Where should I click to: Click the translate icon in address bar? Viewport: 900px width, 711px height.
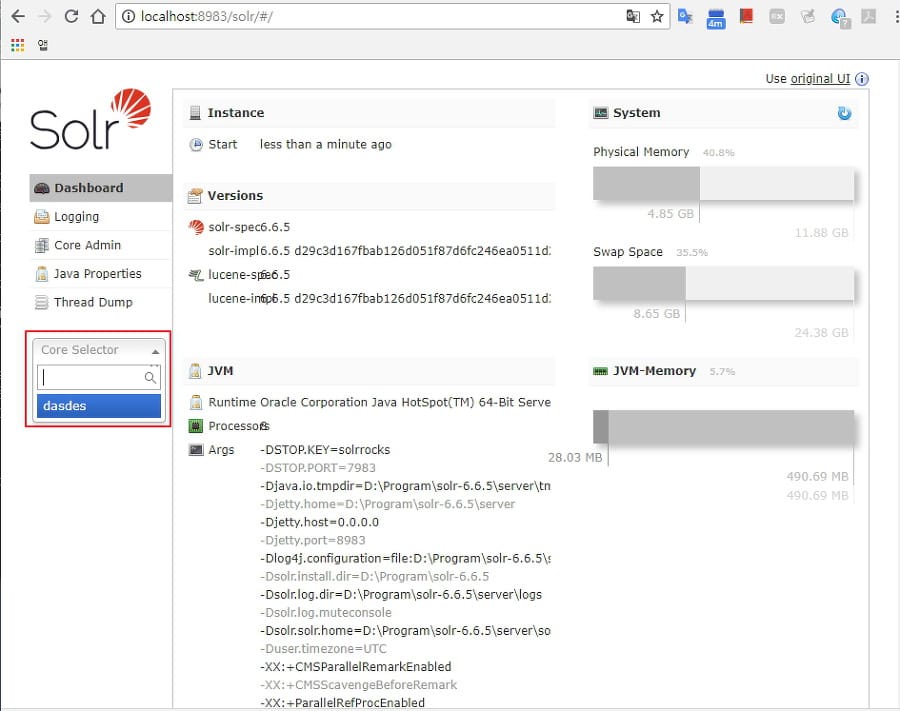click(x=633, y=16)
